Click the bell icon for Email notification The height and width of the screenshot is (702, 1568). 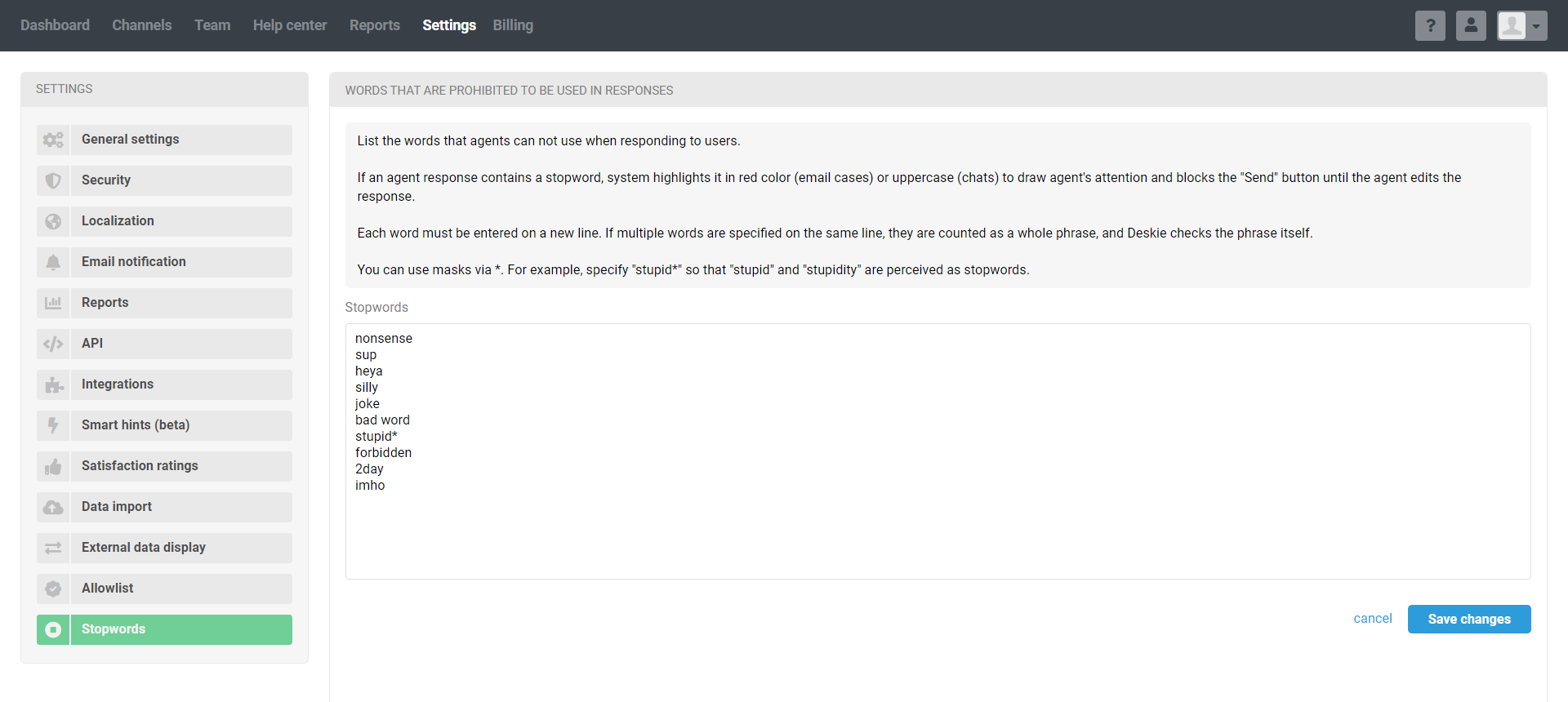click(53, 262)
